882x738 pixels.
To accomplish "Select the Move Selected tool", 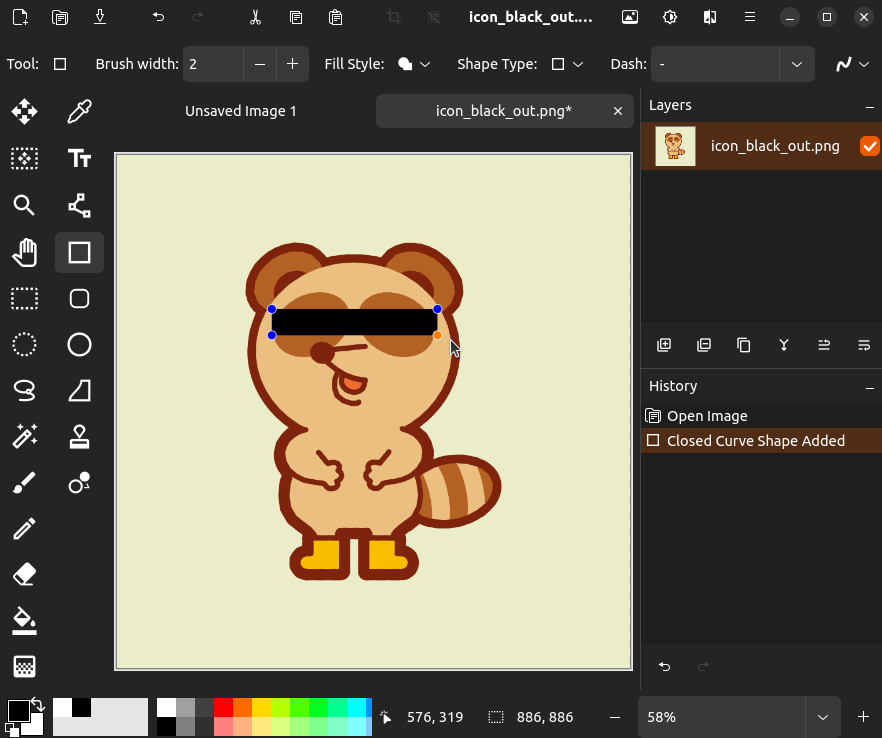I will pyautogui.click(x=24, y=111).
